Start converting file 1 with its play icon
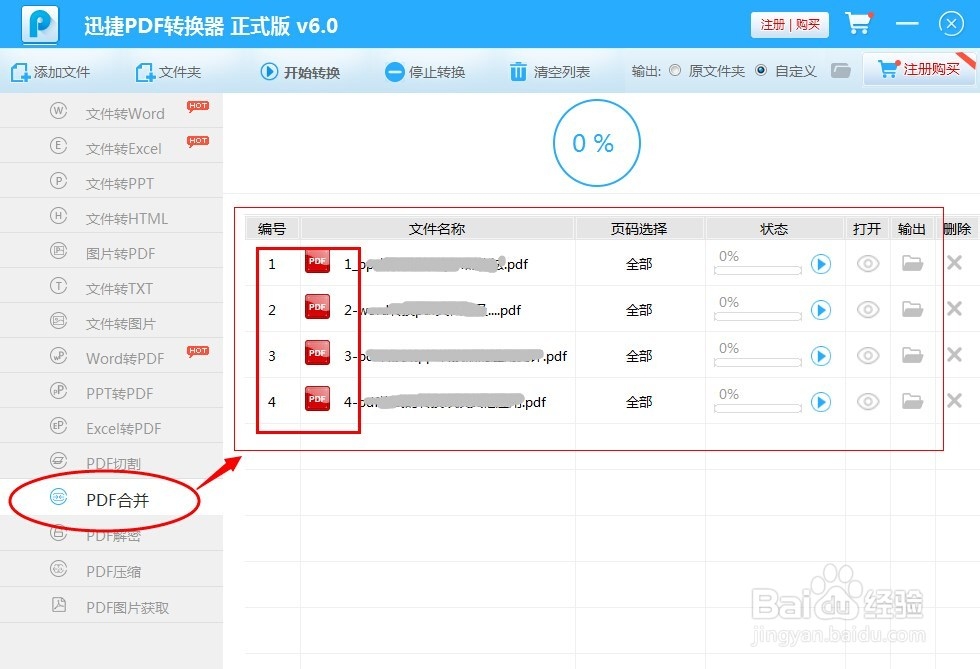Viewport: 980px width, 669px height. [821, 264]
